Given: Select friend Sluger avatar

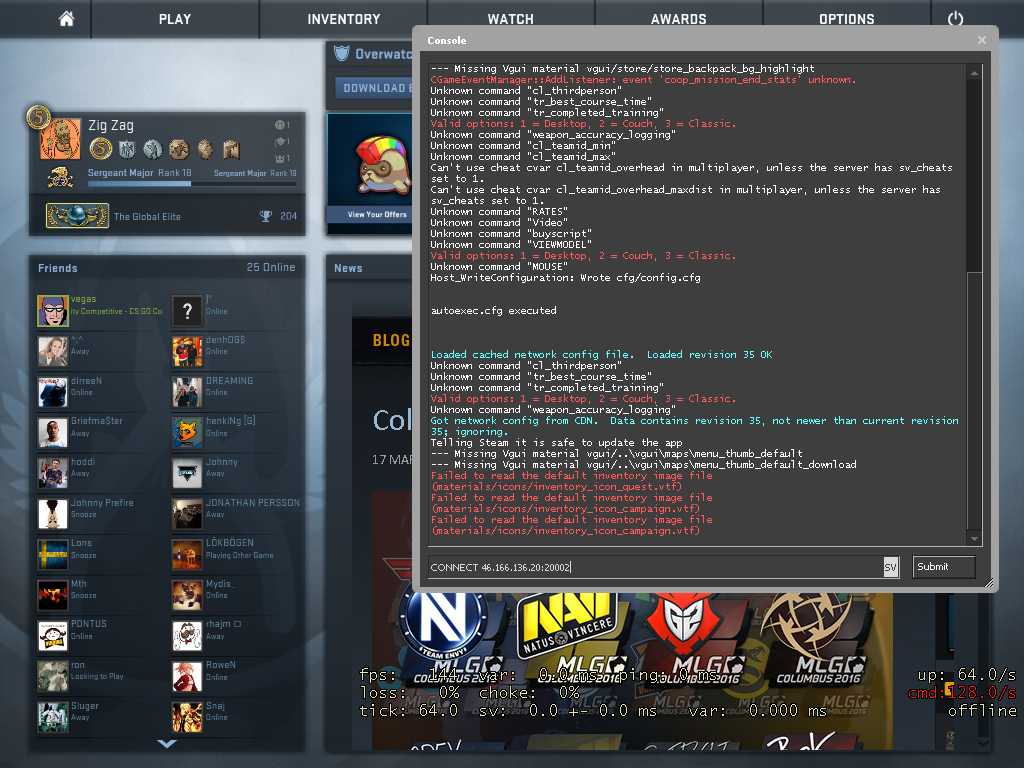Looking at the screenshot, I should coord(53,717).
